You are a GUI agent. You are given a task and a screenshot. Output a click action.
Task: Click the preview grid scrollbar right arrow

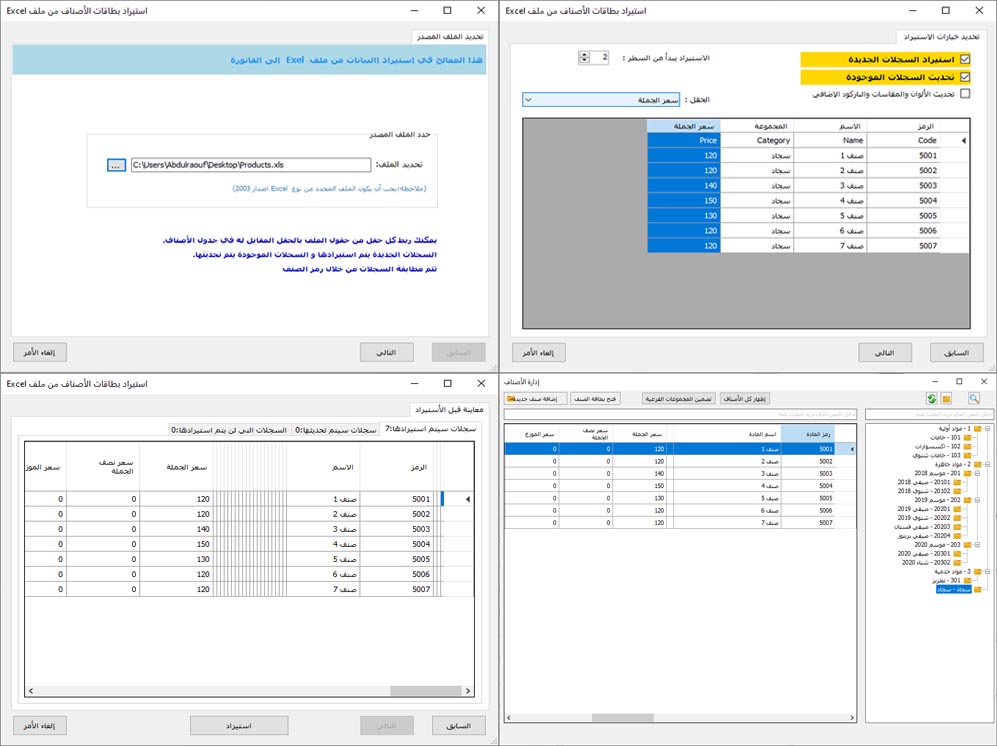[x=468, y=691]
